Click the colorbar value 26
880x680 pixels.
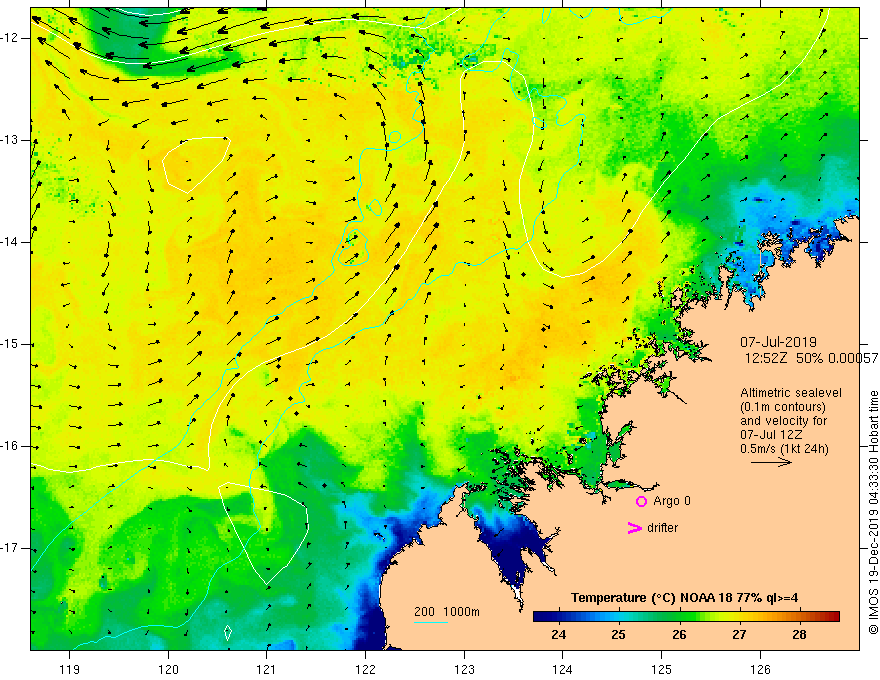(x=679, y=635)
